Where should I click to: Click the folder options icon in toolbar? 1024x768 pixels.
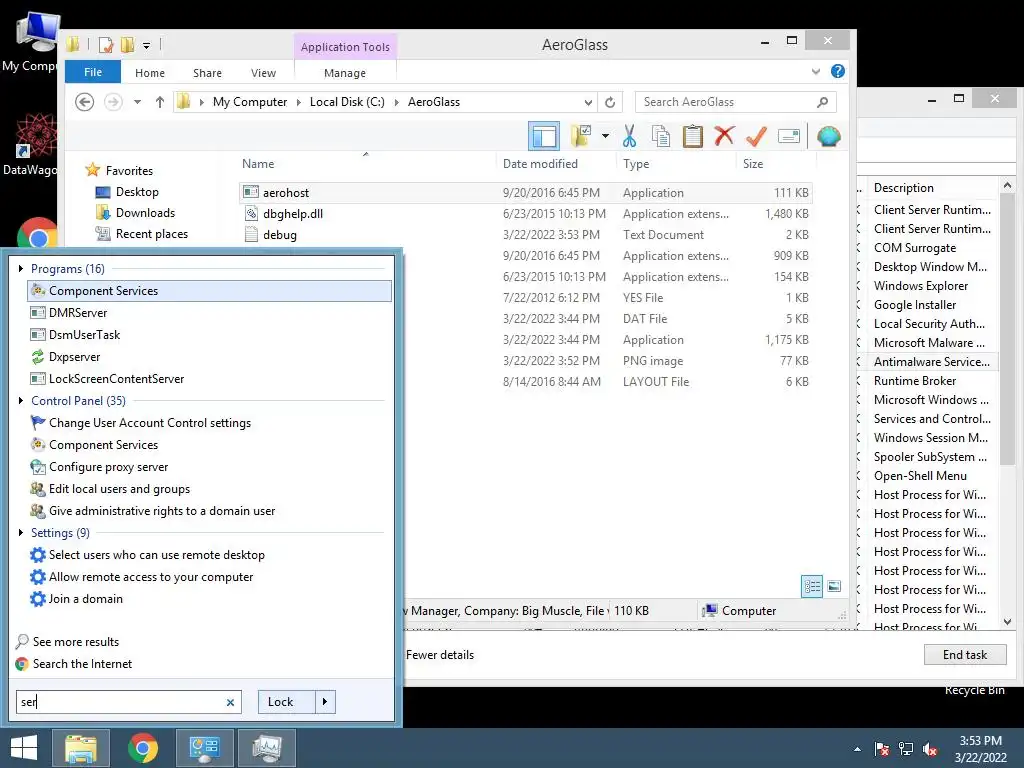pos(581,136)
